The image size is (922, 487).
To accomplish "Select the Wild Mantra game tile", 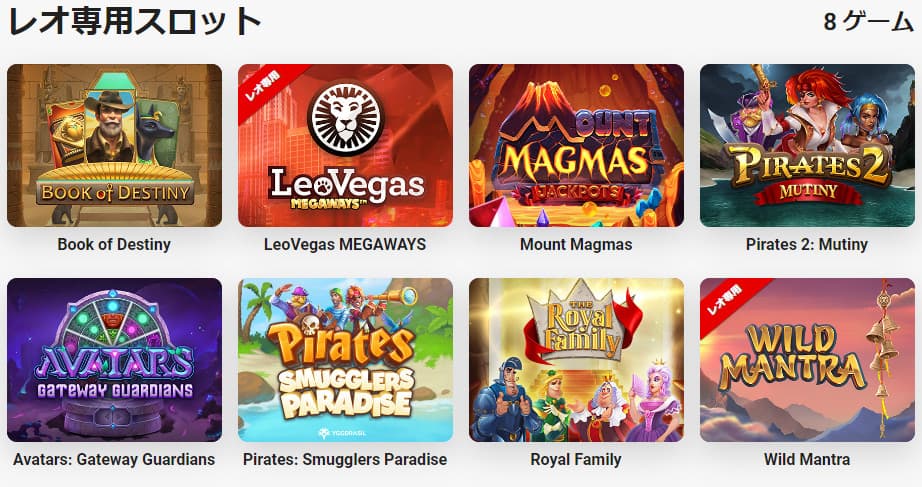I will (x=807, y=360).
